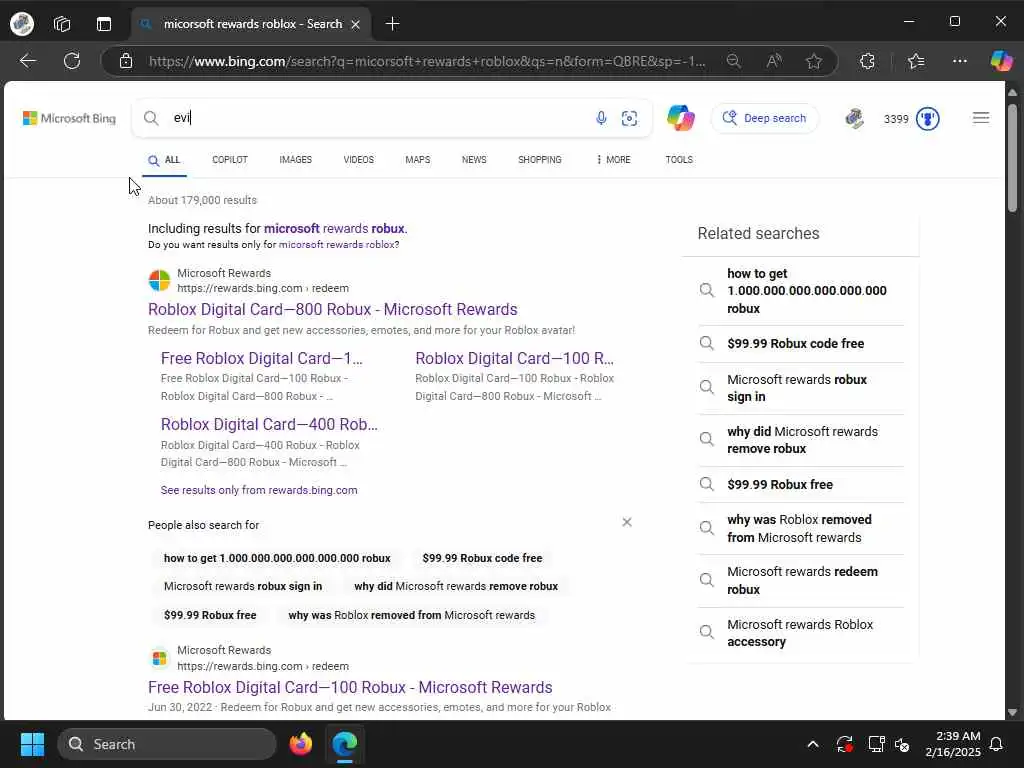
Task: Open the colorful Copilot icon beside search box
Action: (x=680, y=118)
